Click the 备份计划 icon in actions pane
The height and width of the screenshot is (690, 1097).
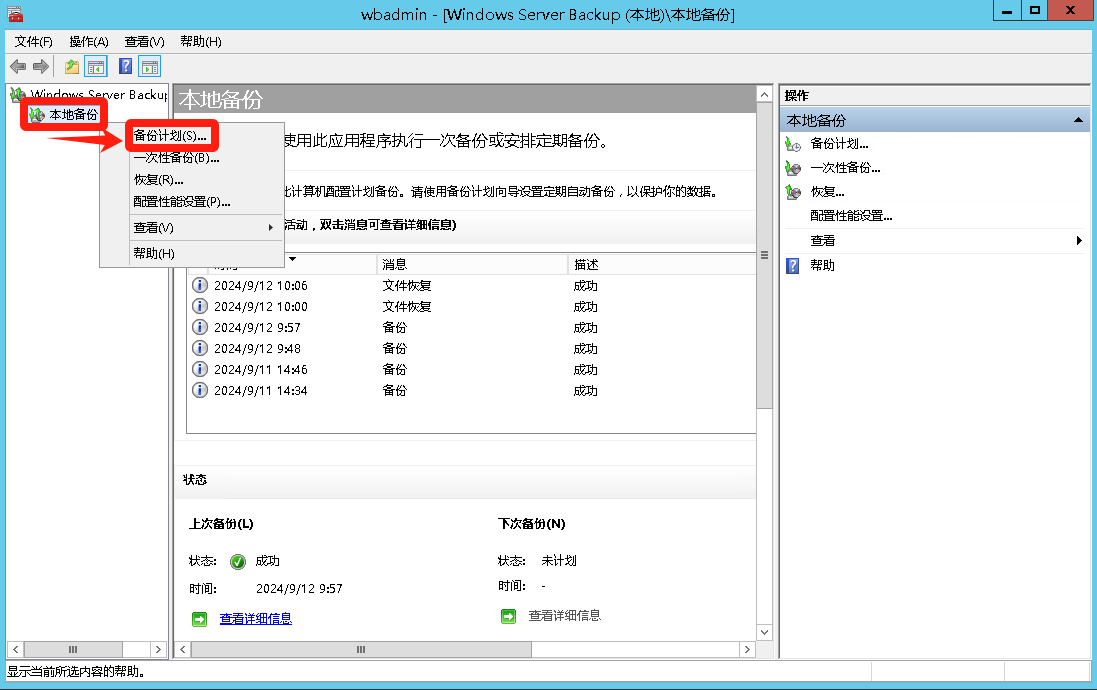[x=793, y=144]
